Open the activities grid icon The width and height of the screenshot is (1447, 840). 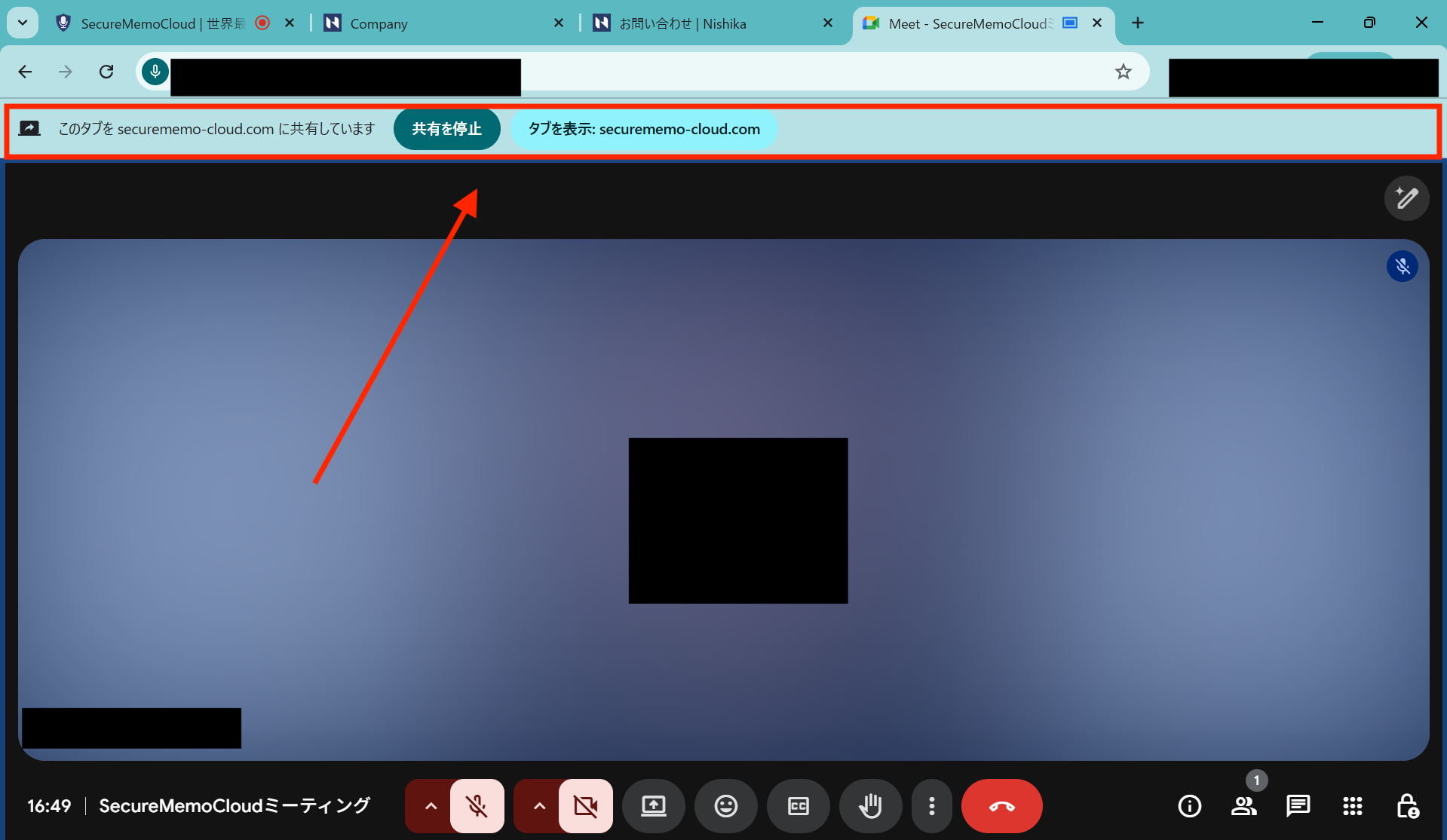[x=1352, y=806]
